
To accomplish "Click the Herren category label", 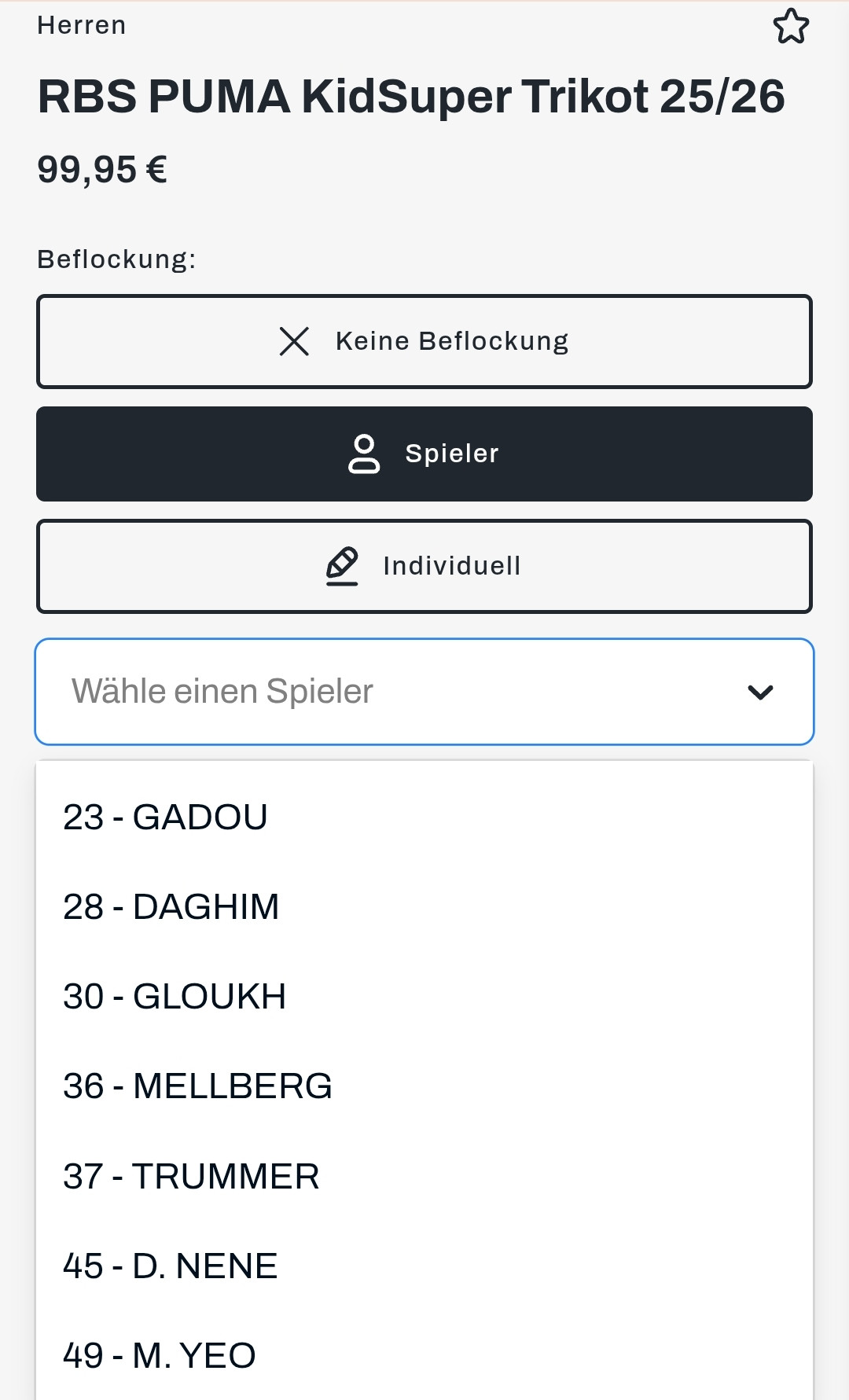I will point(82,26).
